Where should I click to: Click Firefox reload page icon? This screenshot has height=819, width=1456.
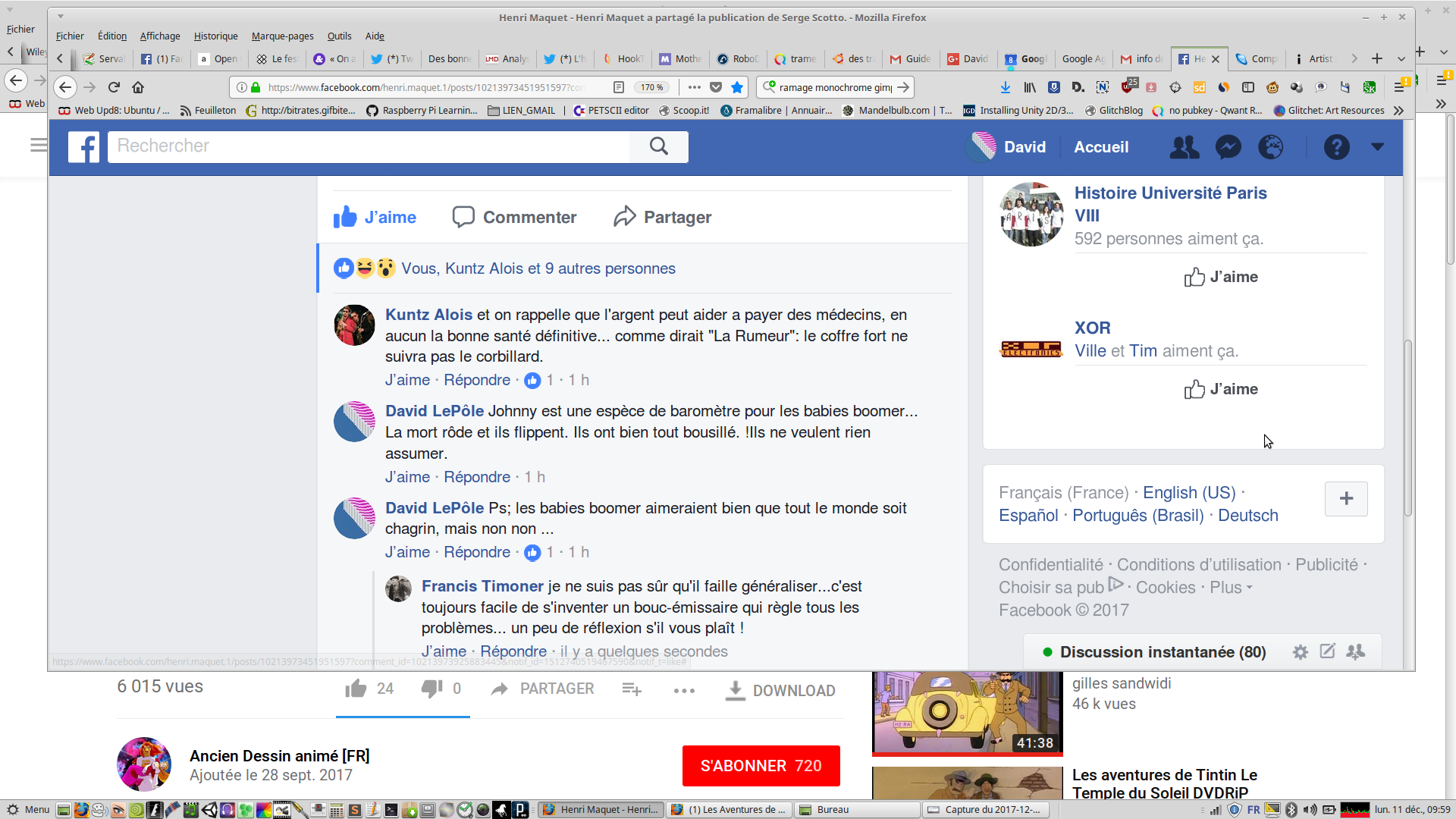(114, 87)
